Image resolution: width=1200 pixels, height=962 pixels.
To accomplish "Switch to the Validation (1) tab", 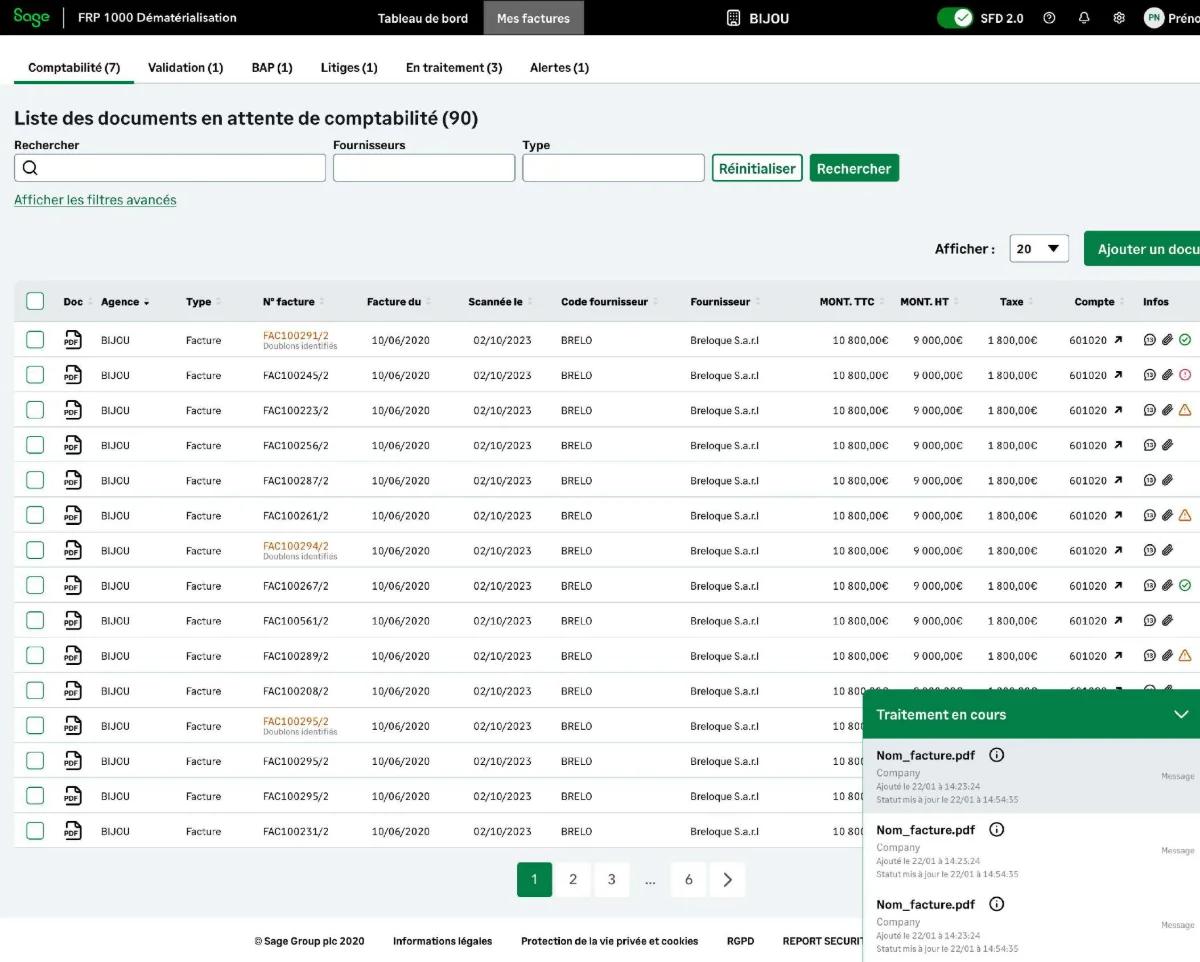I will coord(185,67).
